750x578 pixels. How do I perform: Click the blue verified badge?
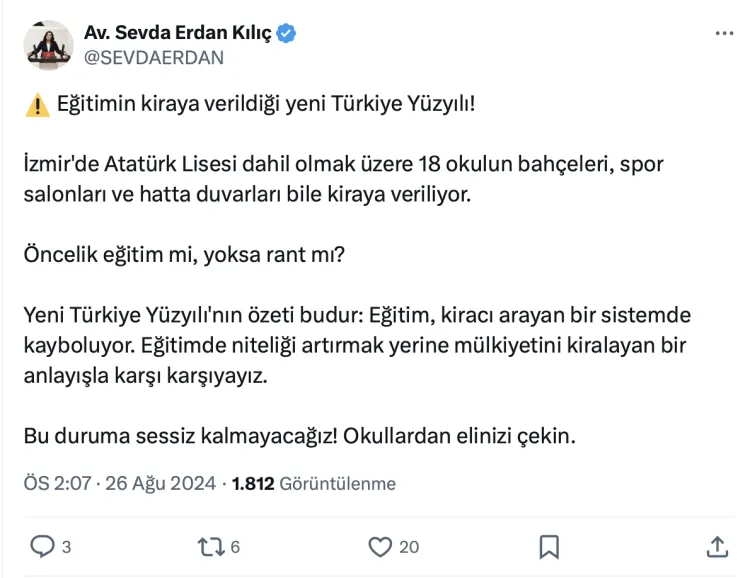[287, 34]
